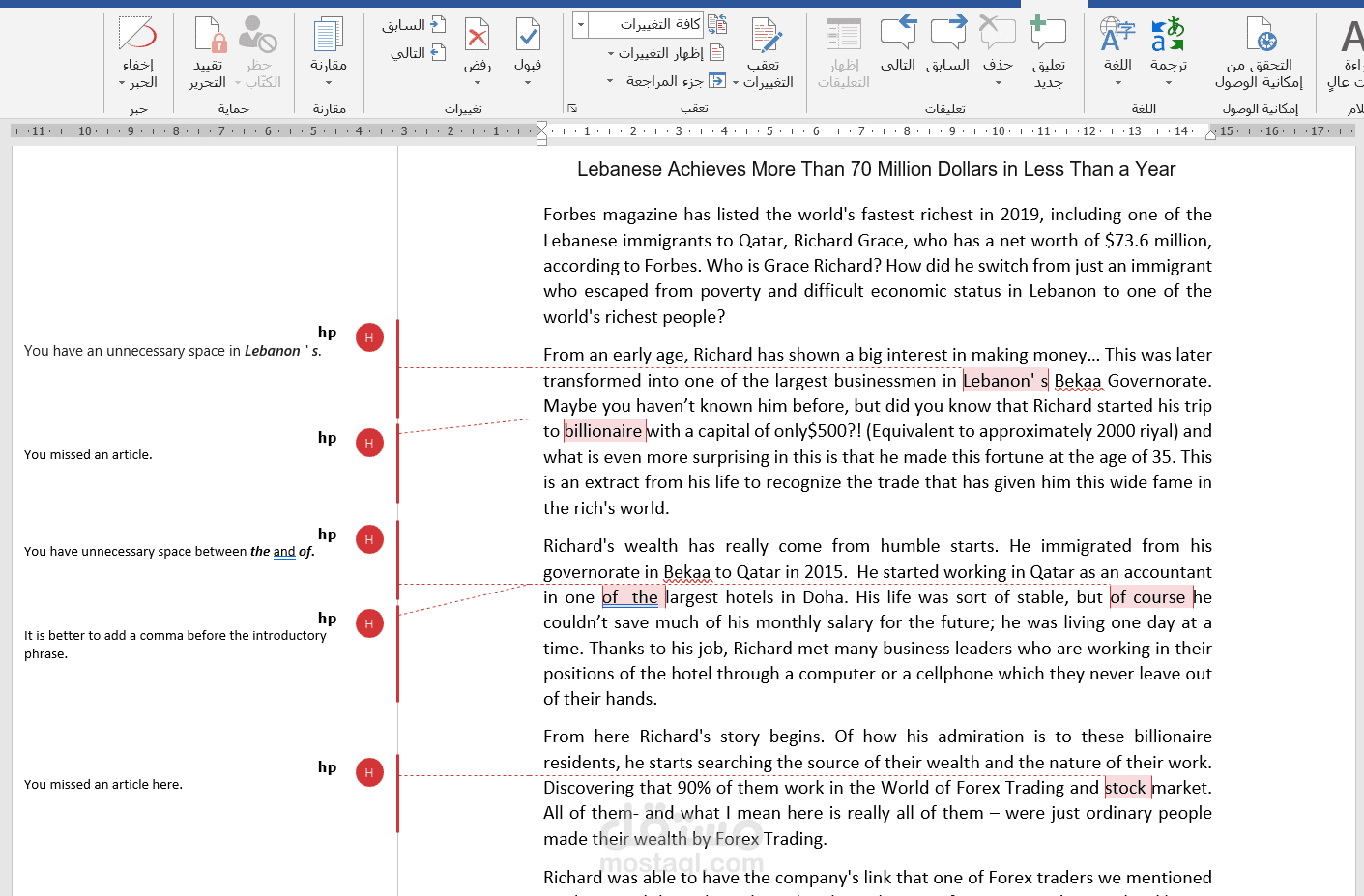Click the Show Comments (إظهار التعليقات) icon
This screenshot has width=1364, height=896.
coord(844,34)
